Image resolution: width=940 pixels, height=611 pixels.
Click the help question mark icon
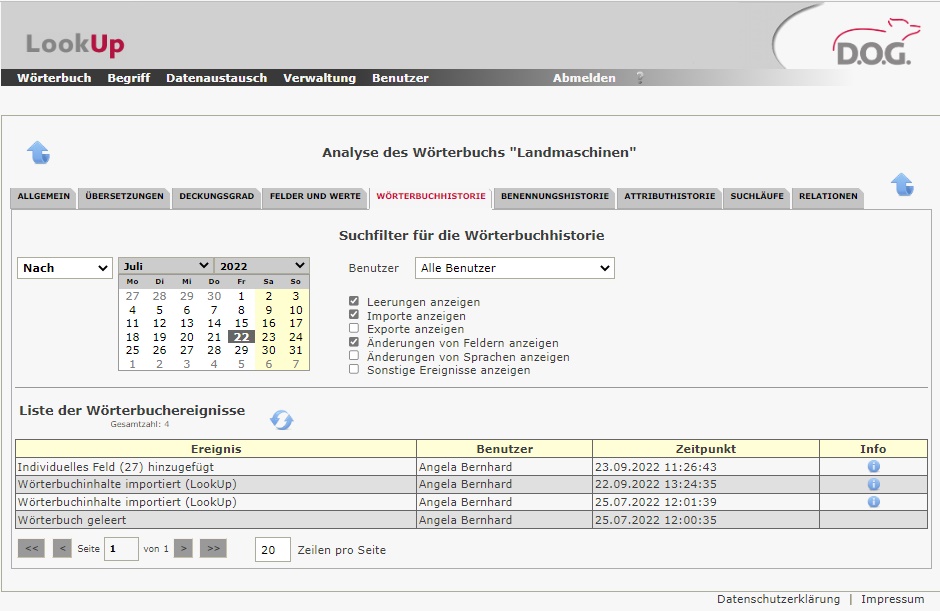click(x=640, y=78)
